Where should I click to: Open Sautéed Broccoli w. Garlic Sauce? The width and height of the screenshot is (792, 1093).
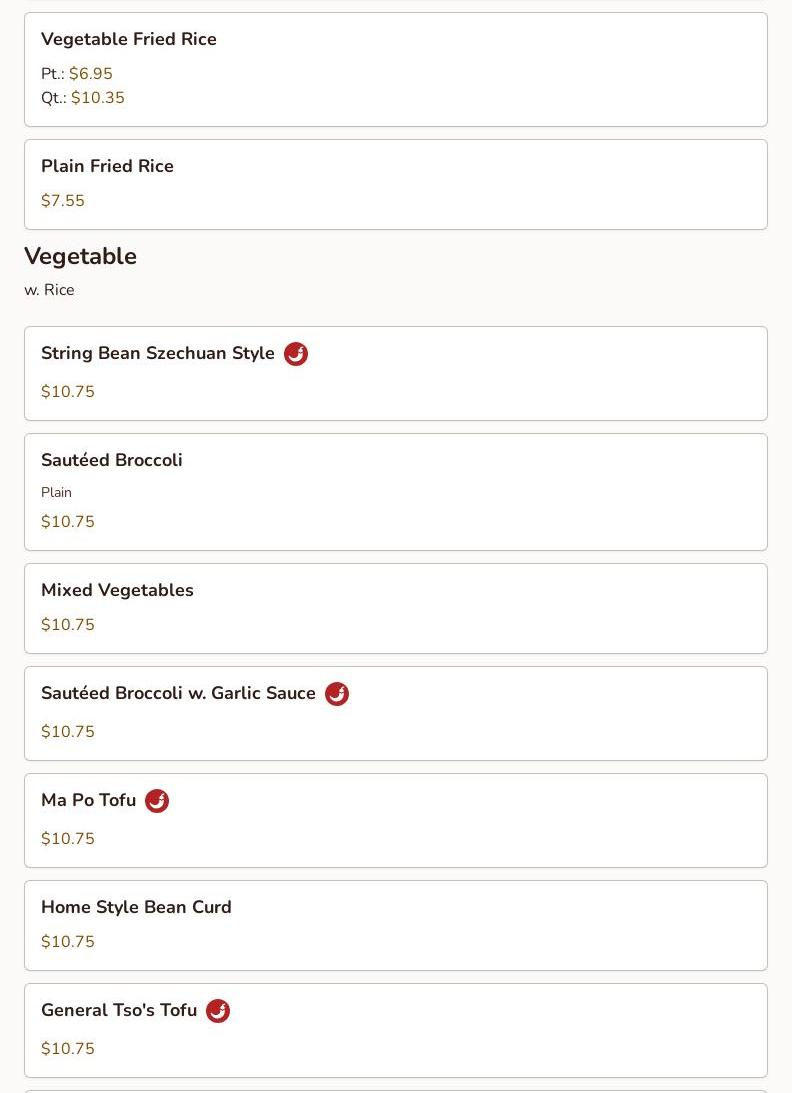tap(396, 714)
